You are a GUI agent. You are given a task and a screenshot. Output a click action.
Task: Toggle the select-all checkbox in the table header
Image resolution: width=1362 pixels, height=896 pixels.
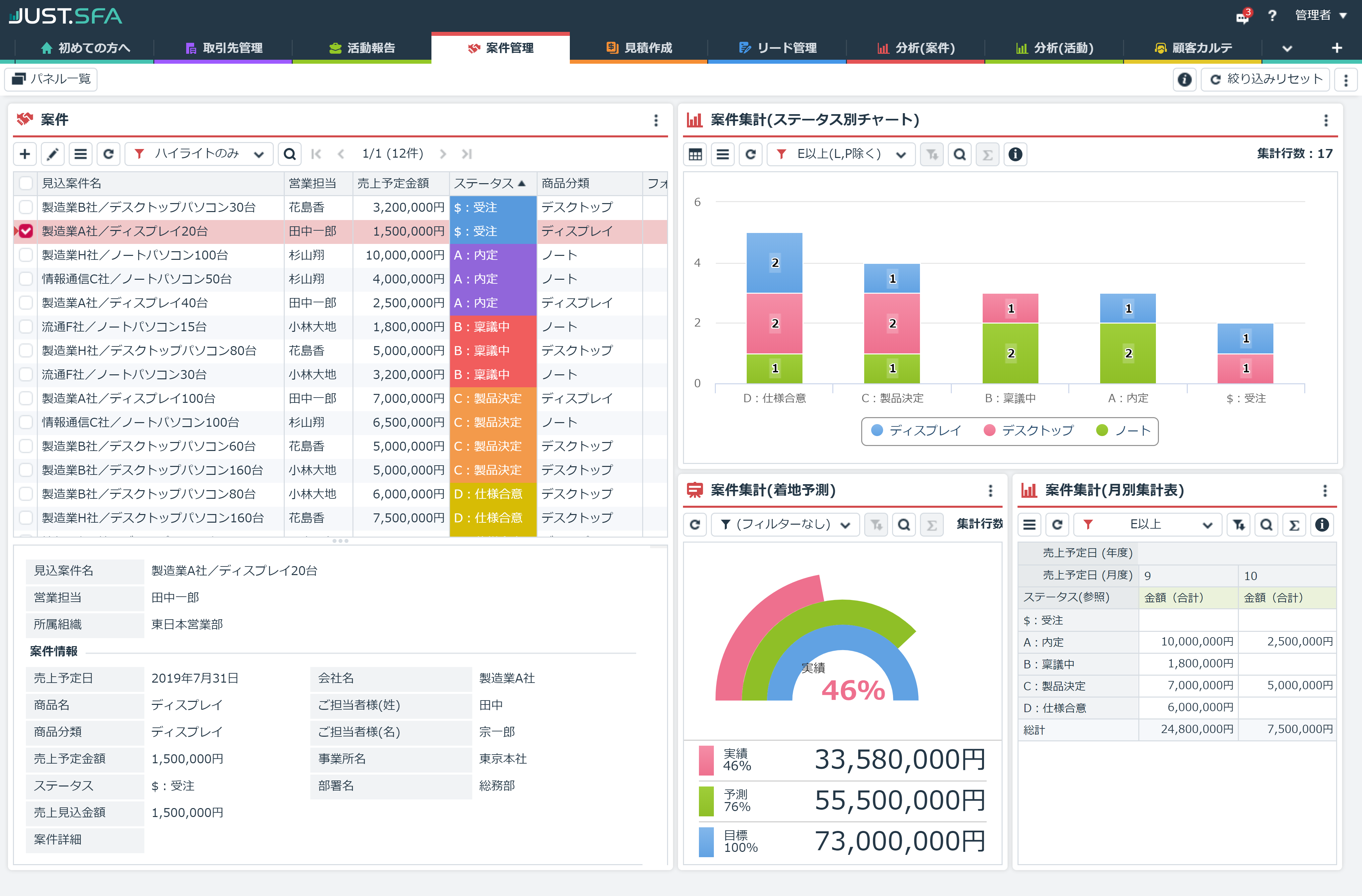pyautogui.click(x=26, y=183)
